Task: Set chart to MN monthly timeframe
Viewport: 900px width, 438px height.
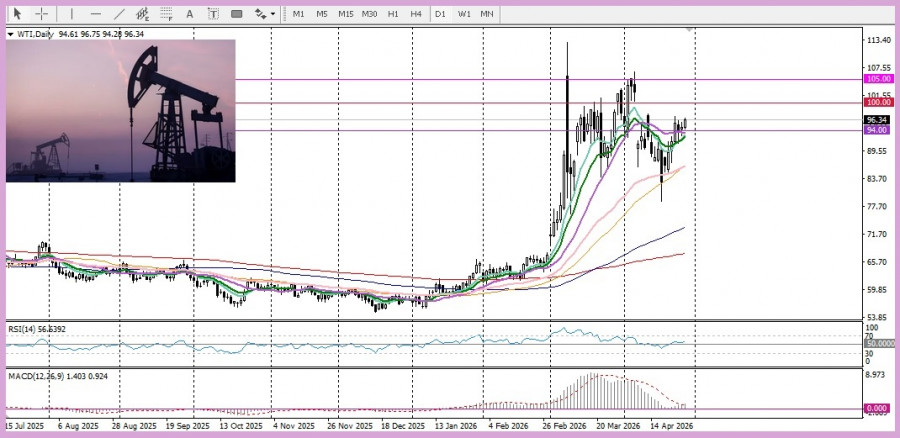Action: [486, 14]
